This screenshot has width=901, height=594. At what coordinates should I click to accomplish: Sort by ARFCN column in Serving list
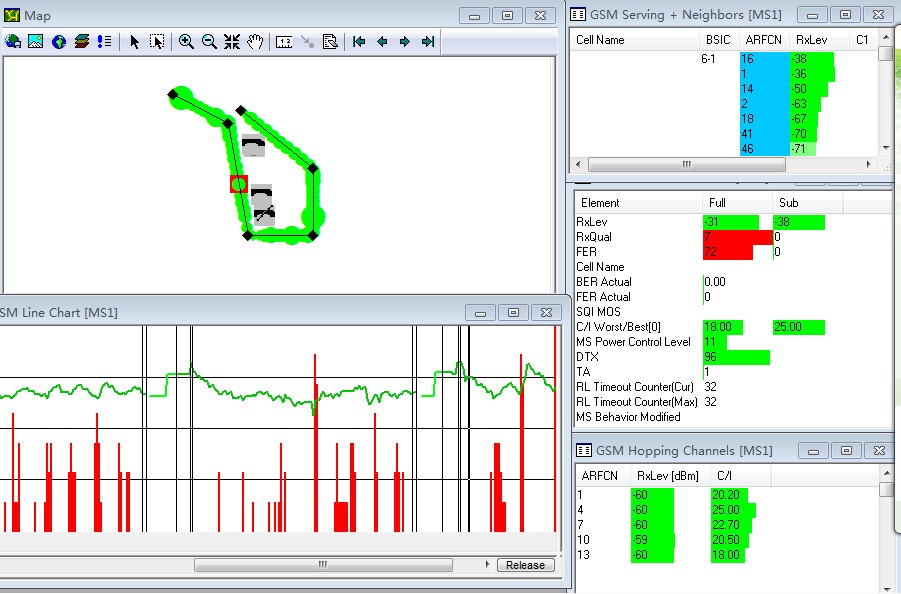[x=762, y=40]
